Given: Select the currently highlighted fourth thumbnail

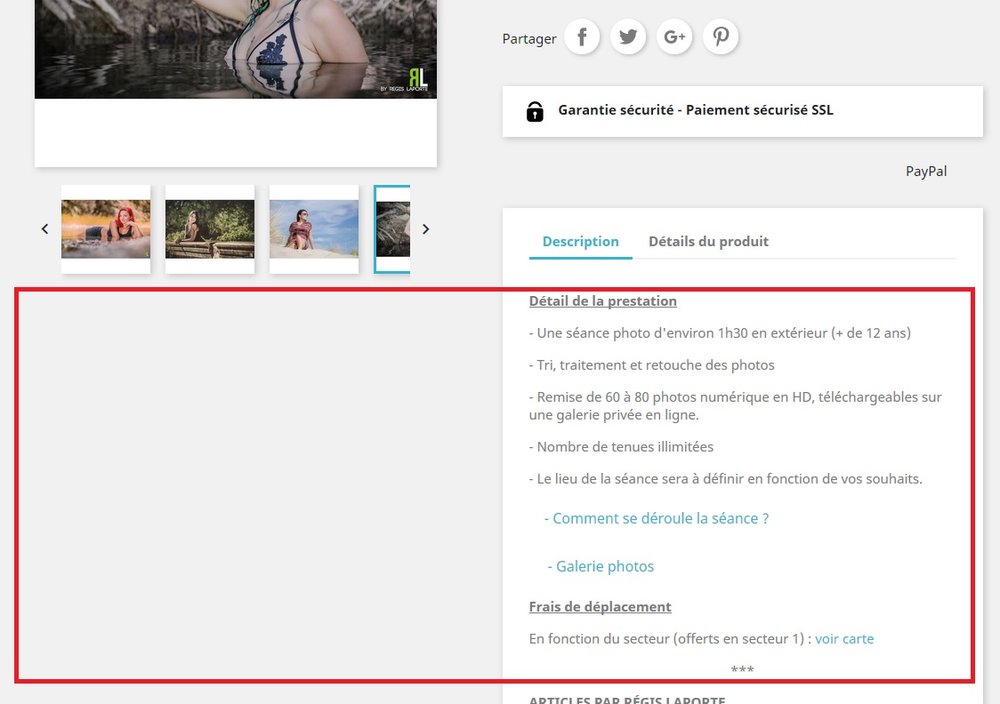Looking at the screenshot, I should point(394,228).
